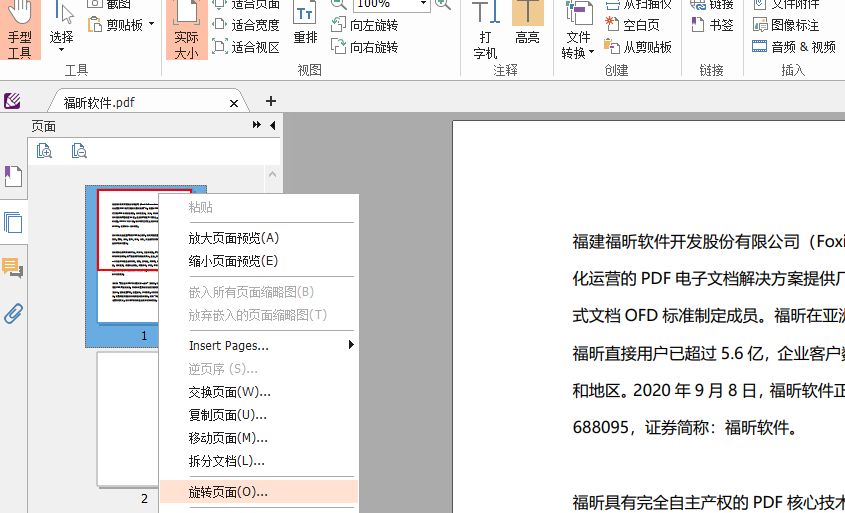Image resolution: width=845 pixels, height=513 pixels.
Task: Rotate view left (向左旋转)
Action: tap(364, 25)
